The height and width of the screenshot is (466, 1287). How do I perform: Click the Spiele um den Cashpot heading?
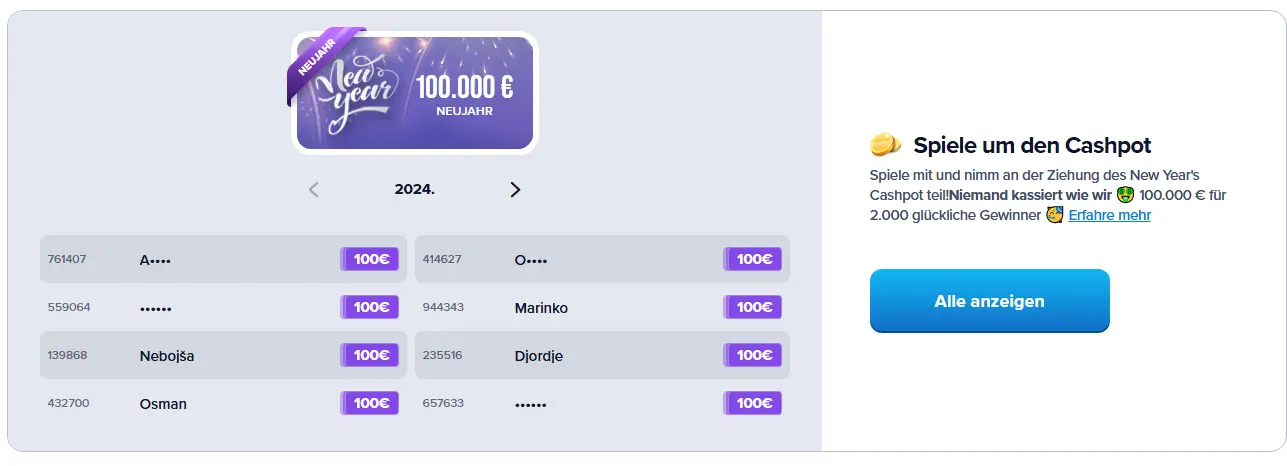click(1032, 146)
